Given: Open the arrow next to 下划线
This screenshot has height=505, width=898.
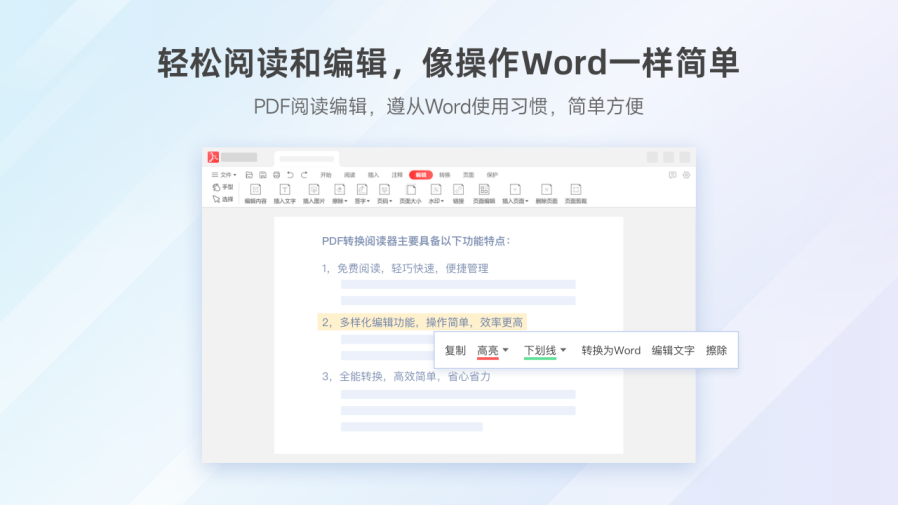Looking at the screenshot, I should point(564,350).
